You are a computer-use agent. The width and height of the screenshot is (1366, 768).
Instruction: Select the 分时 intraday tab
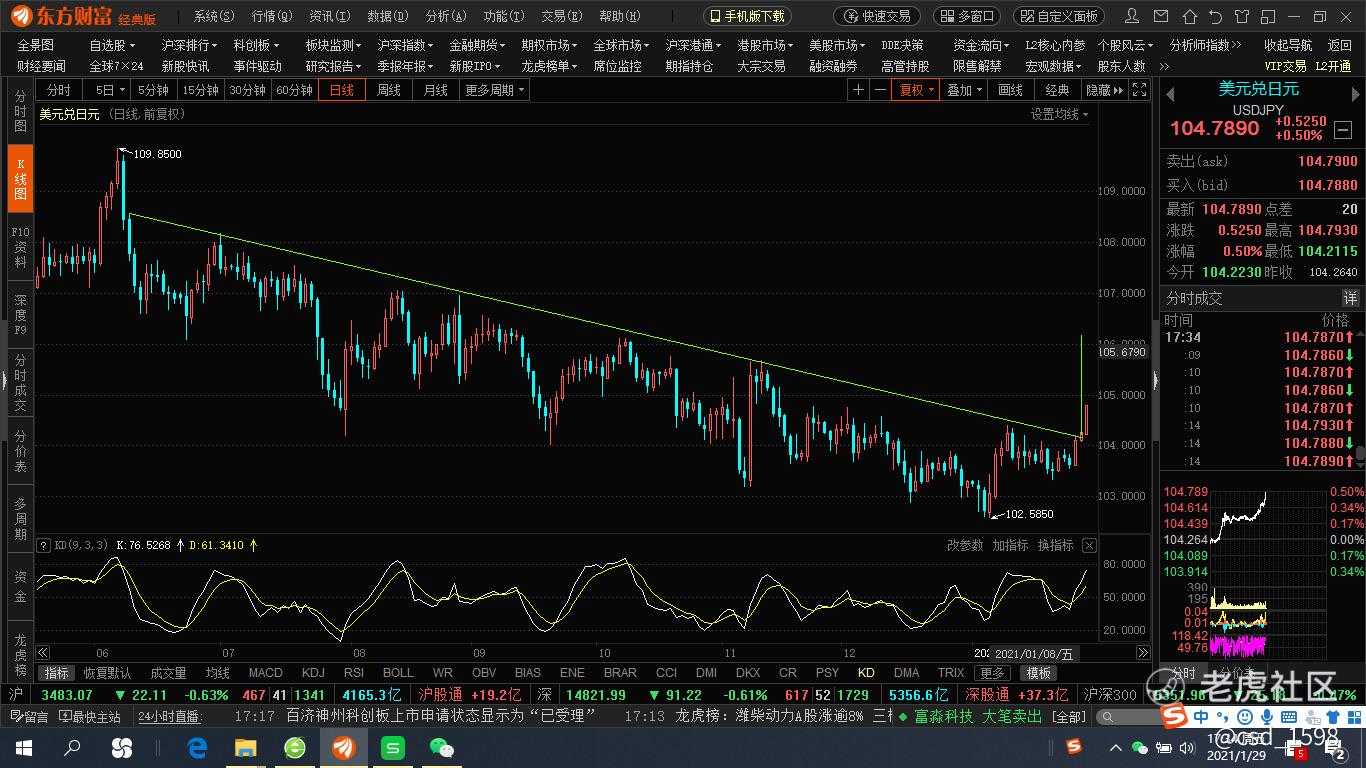[x=58, y=90]
